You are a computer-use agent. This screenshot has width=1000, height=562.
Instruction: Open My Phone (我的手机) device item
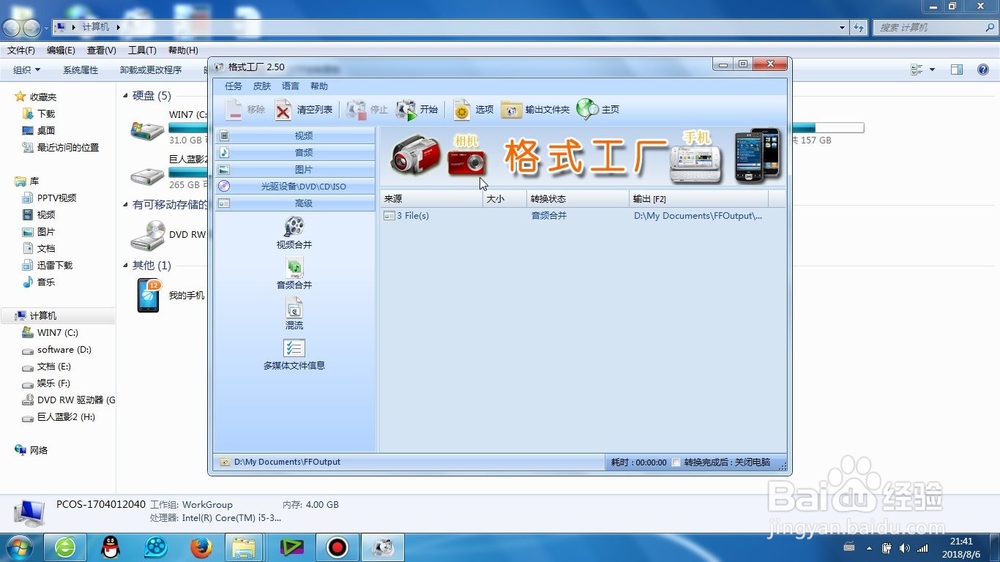point(170,295)
